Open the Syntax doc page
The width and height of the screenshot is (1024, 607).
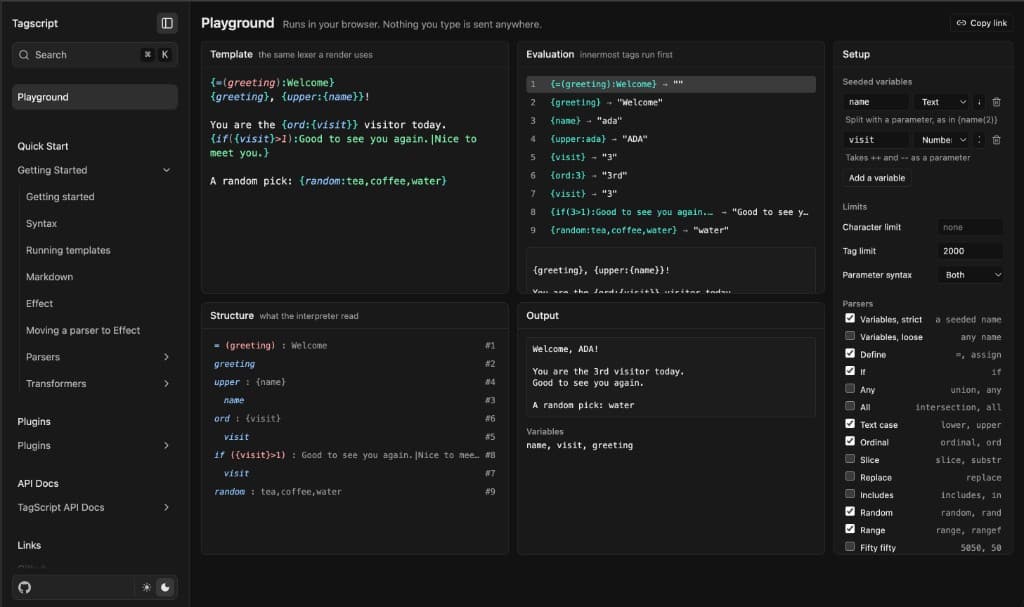pos(41,223)
